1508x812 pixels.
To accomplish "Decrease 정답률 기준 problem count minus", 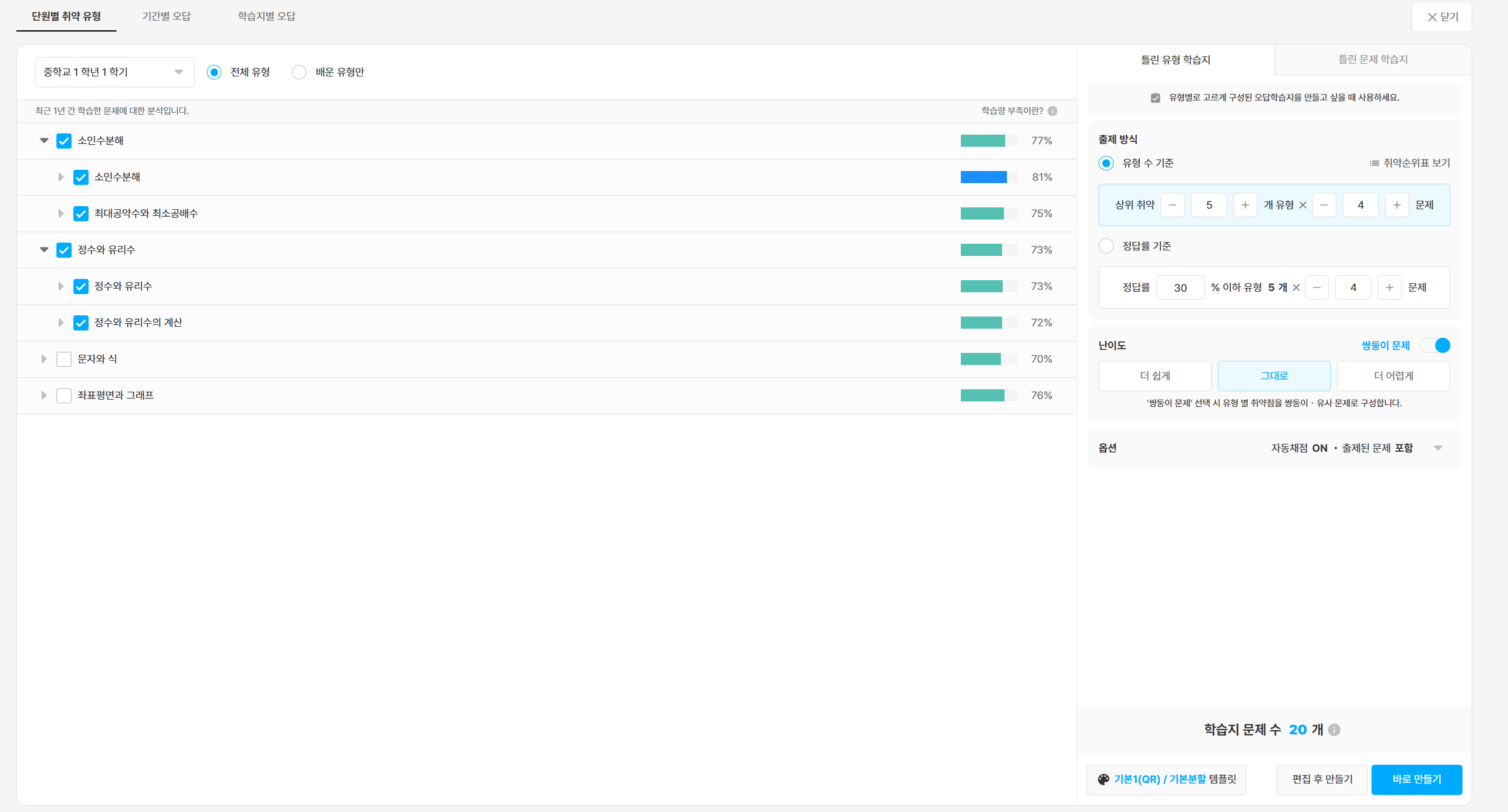I will click(1317, 287).
